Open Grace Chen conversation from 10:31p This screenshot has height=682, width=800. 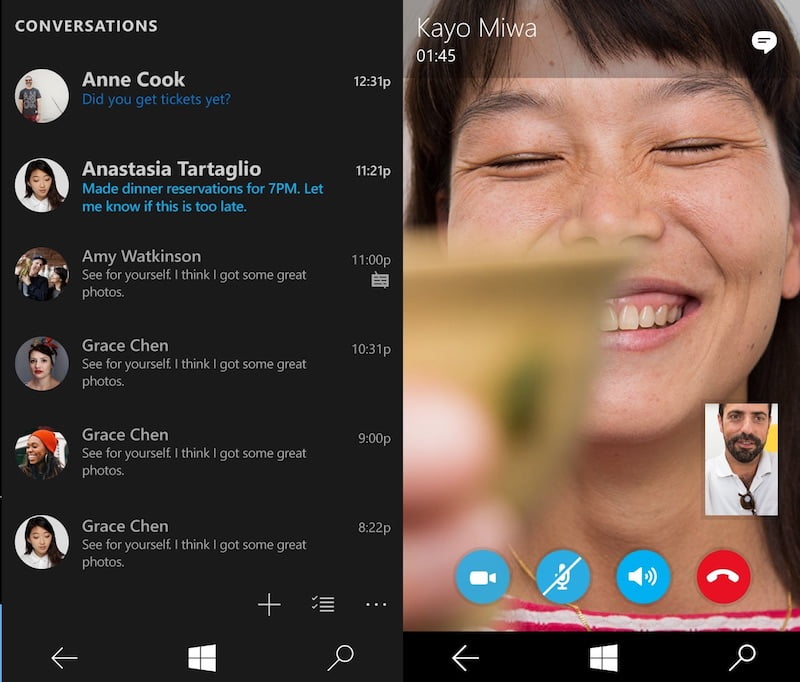(x=200, y=363)
